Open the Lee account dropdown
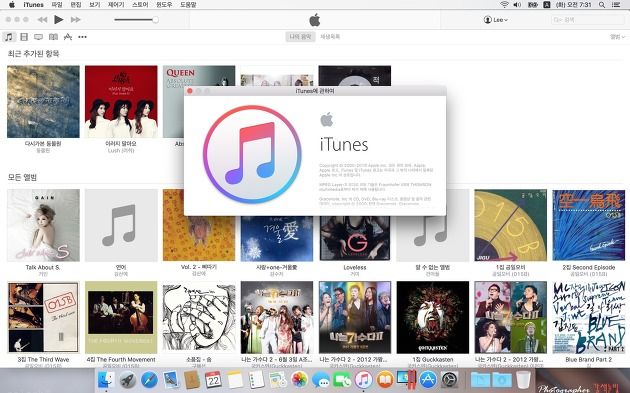The image size is (630, 393). point(495,20)
